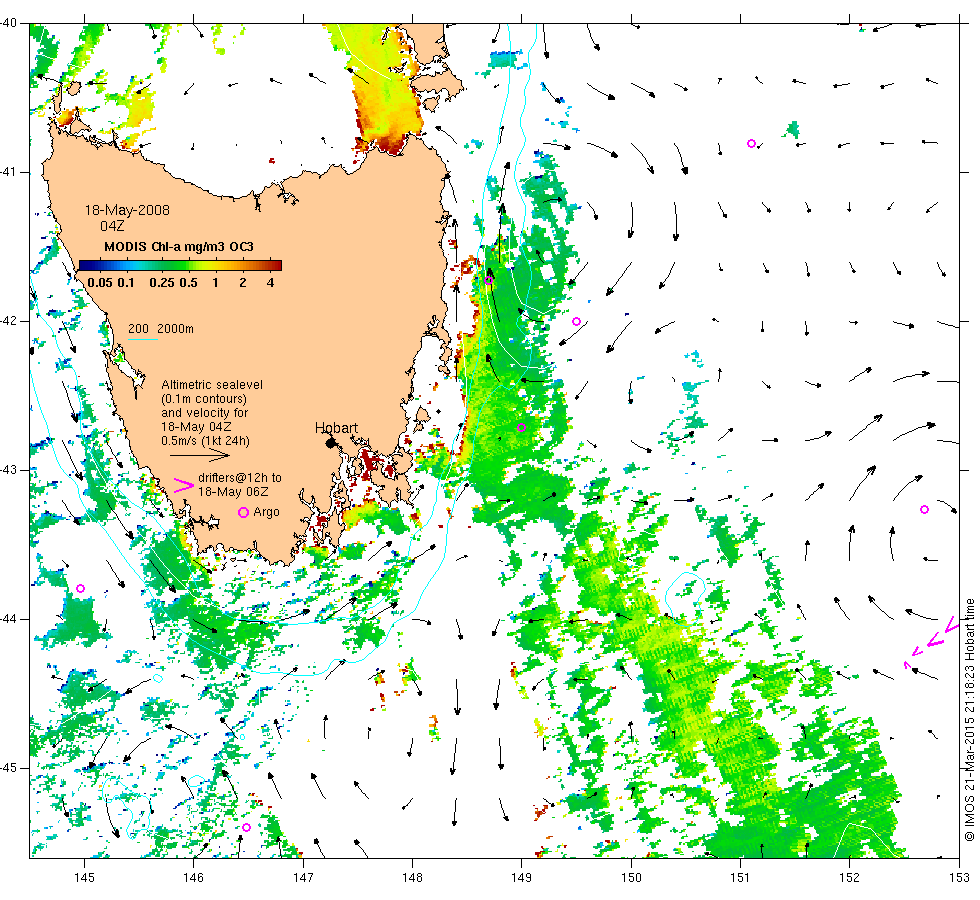
Task: Click the longitude axis label '151'
Action: coord(740,878)
